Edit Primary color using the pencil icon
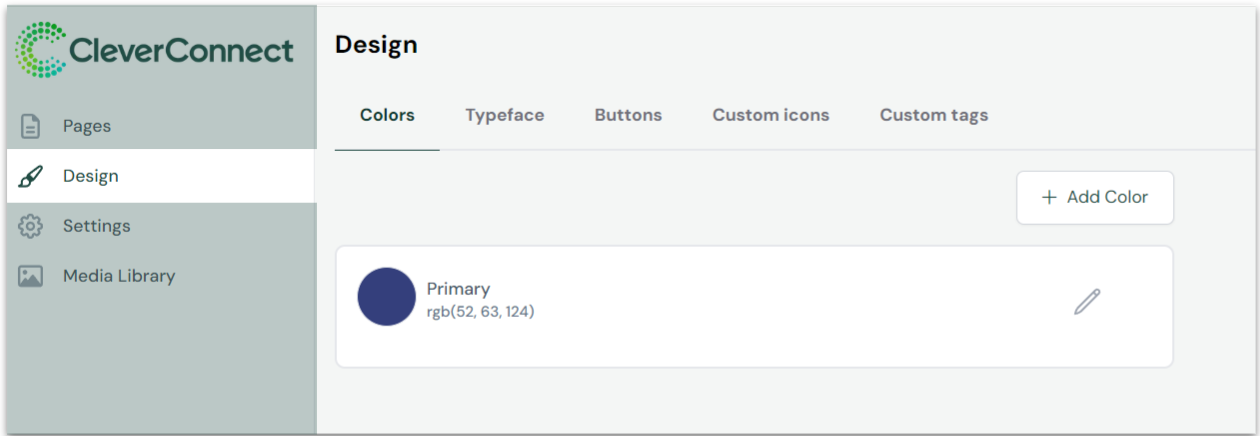Viewport: 1260px width, 436px height. point(1087,302)
